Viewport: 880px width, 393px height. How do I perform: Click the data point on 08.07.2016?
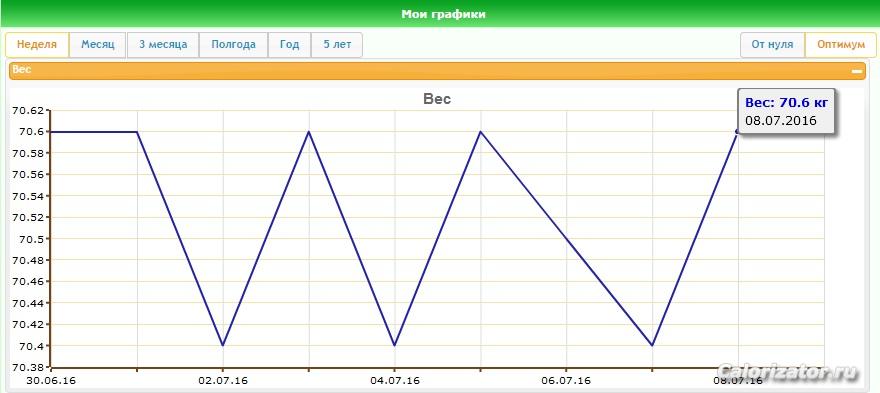pyautogui.click(x=738, y=131)
